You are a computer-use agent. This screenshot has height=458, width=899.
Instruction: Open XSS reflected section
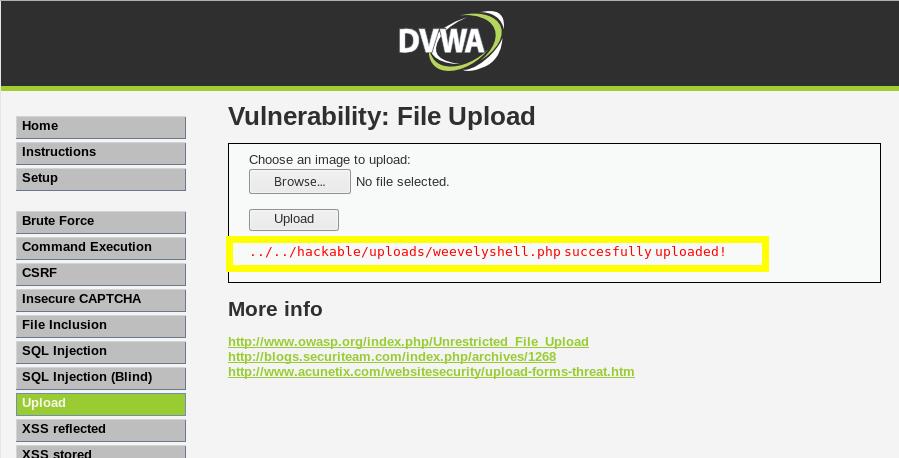coord(101,430)
